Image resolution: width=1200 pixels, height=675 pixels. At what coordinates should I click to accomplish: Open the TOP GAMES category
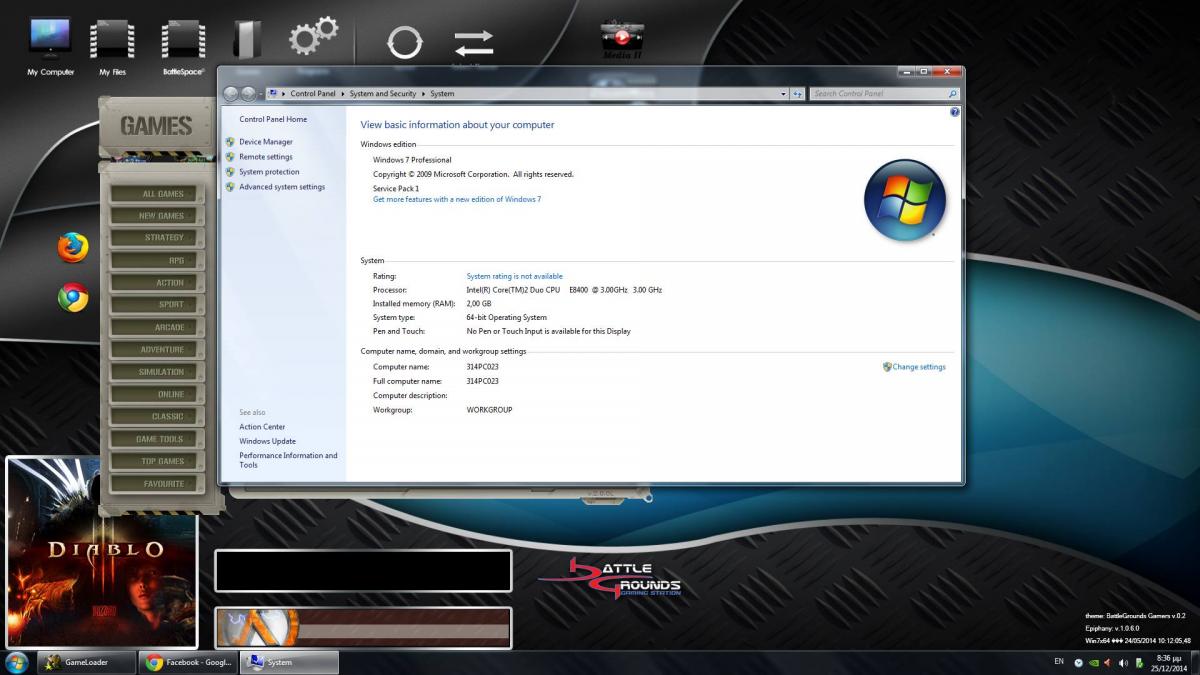click(x=157, y=462)
